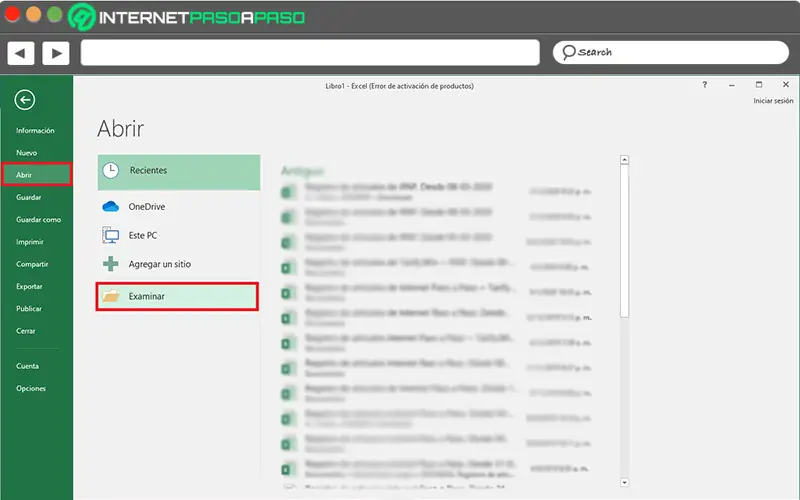The width and height of the screenshot is (800, 500).
Task: Choose Exportar from the sidebar
Action: click(x=29, y=286)
